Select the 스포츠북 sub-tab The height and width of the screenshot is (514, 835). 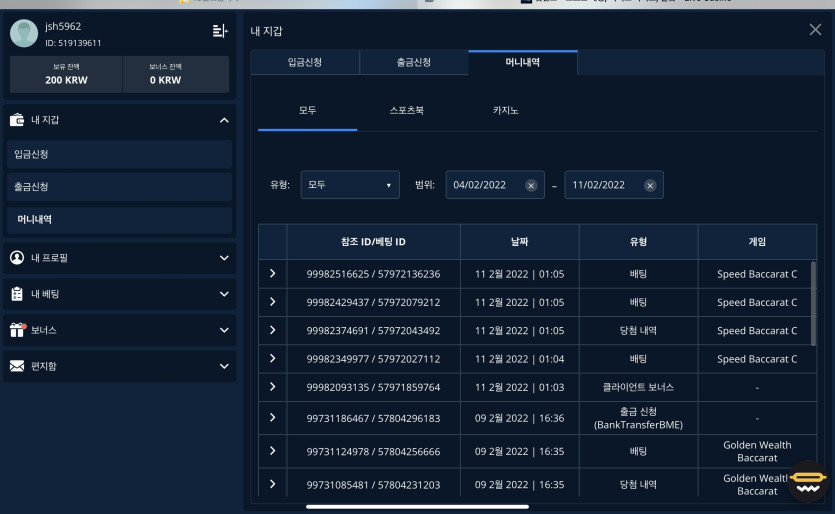pos(407,111)
